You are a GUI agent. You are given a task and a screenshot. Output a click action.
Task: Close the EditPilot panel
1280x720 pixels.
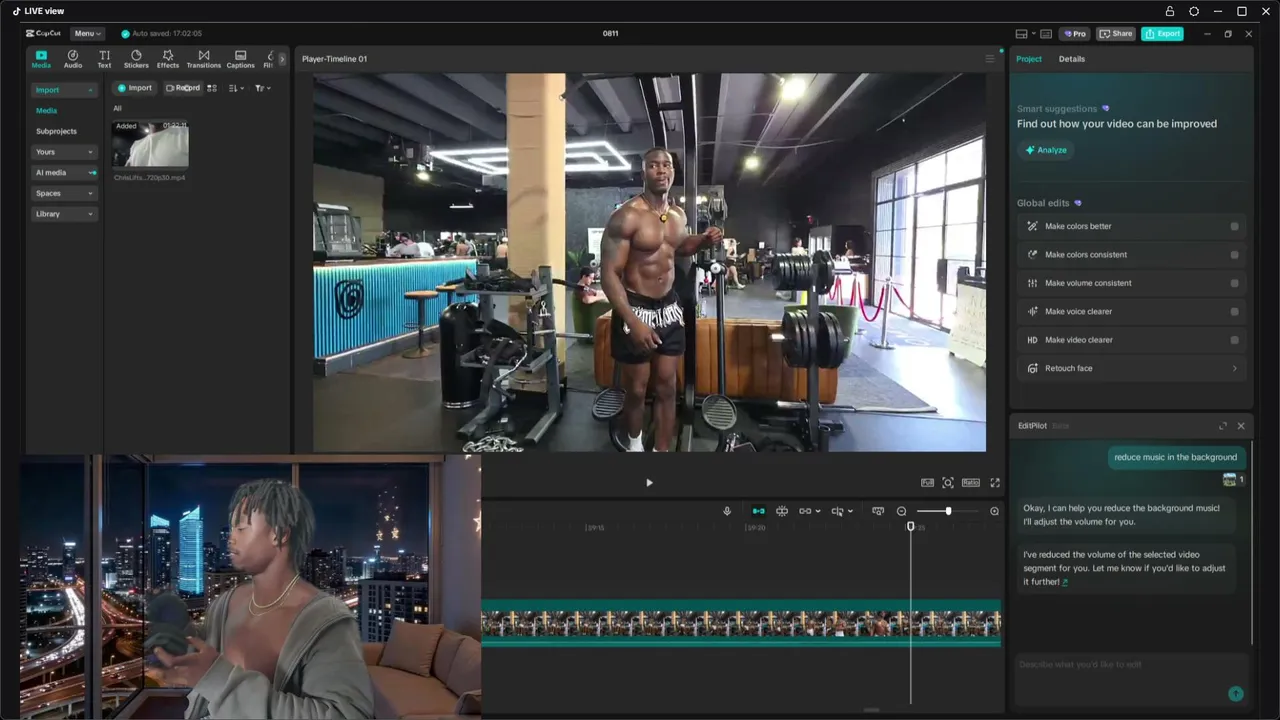tap(1241, 426)
